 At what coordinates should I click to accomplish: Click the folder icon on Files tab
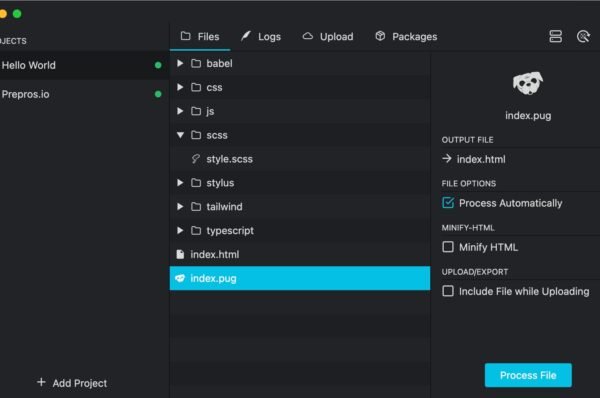coord(186,36)
